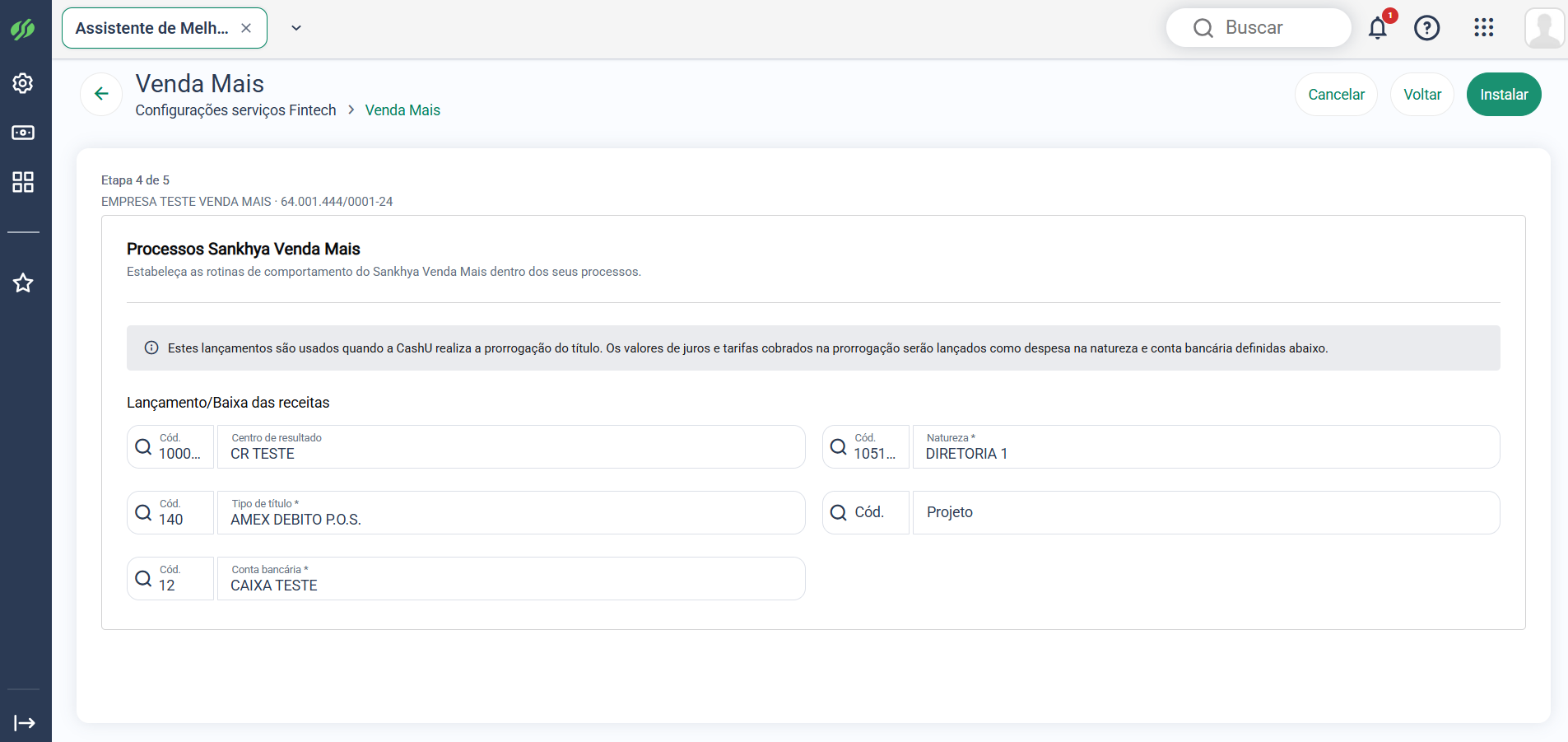Click the Cancelar button

pyautogui.click(x=1336, y=95)
